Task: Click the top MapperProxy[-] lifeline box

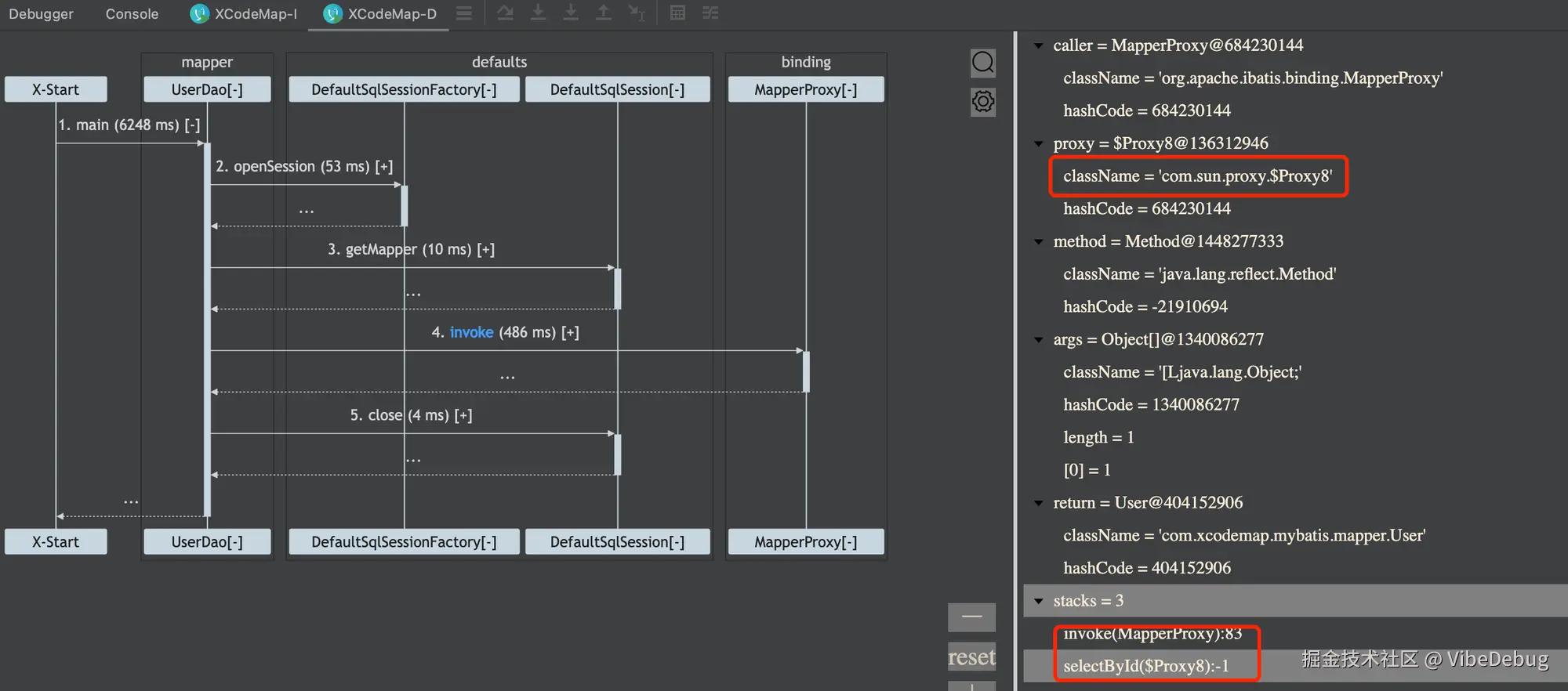Action: (x=806, y=89)
